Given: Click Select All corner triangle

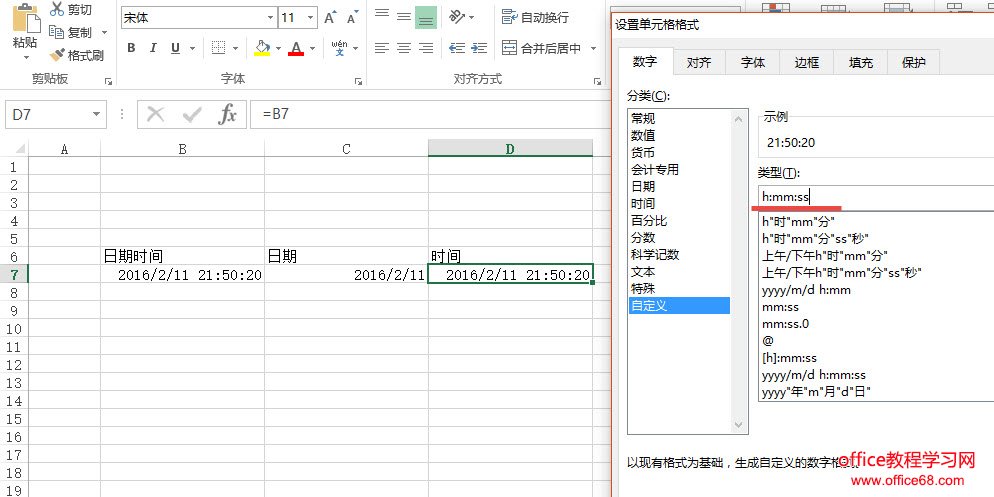Looking at the screenshot, I should click(x=20, y=149).
